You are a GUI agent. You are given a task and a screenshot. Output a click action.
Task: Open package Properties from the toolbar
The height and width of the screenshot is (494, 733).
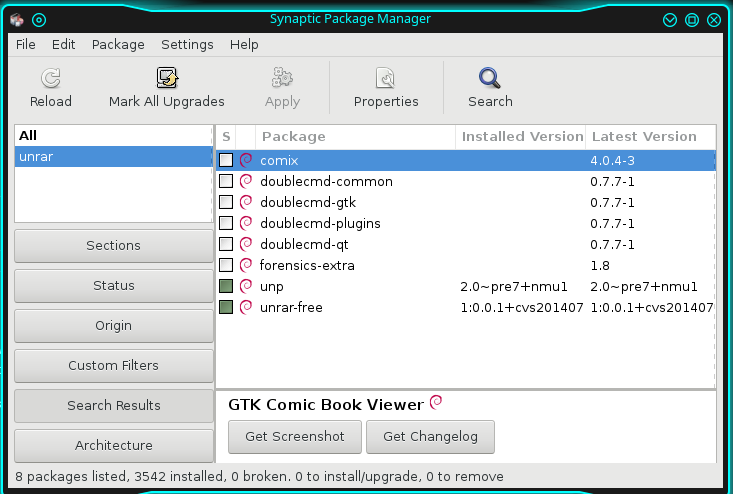[386, 79]
